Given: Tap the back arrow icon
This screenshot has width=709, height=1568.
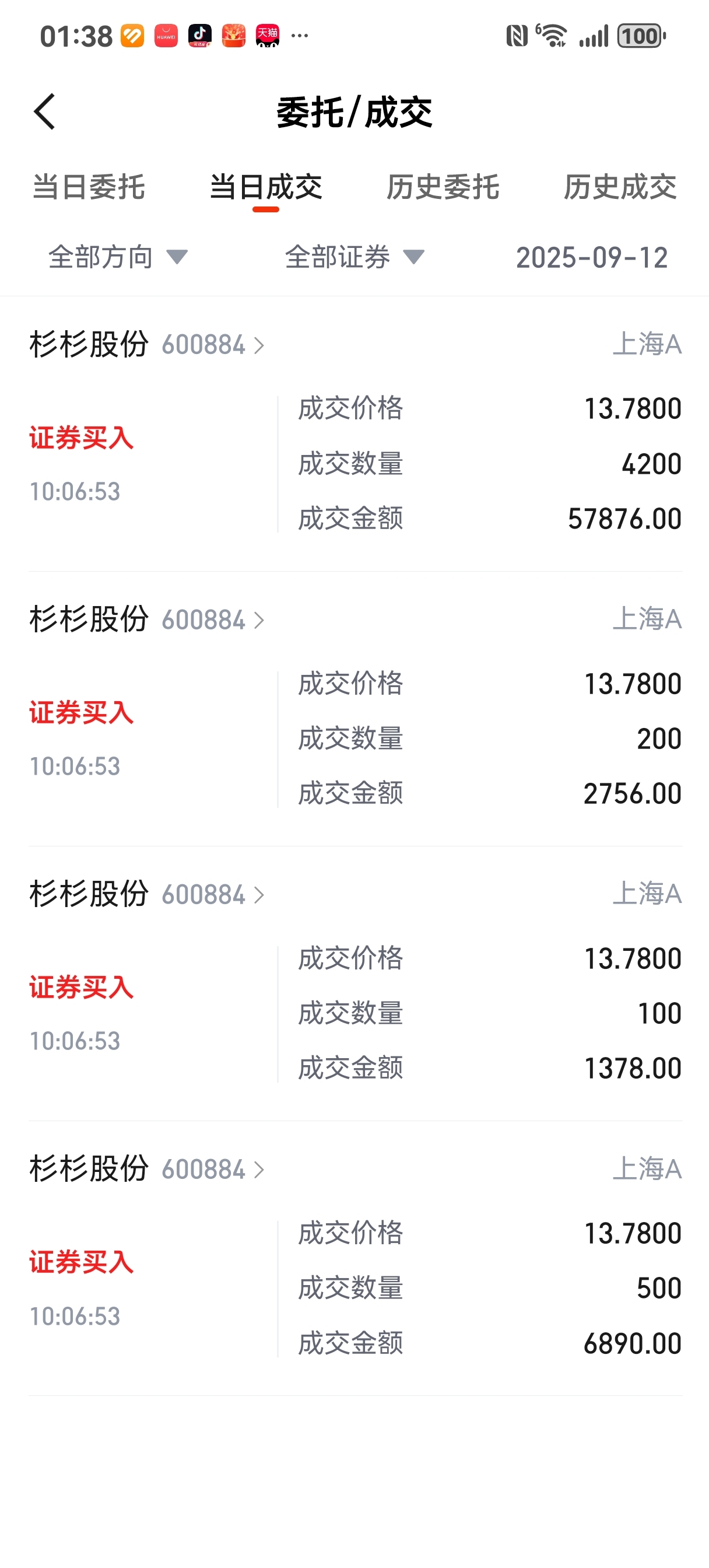Looking at the screenshot, I should 44,111.
